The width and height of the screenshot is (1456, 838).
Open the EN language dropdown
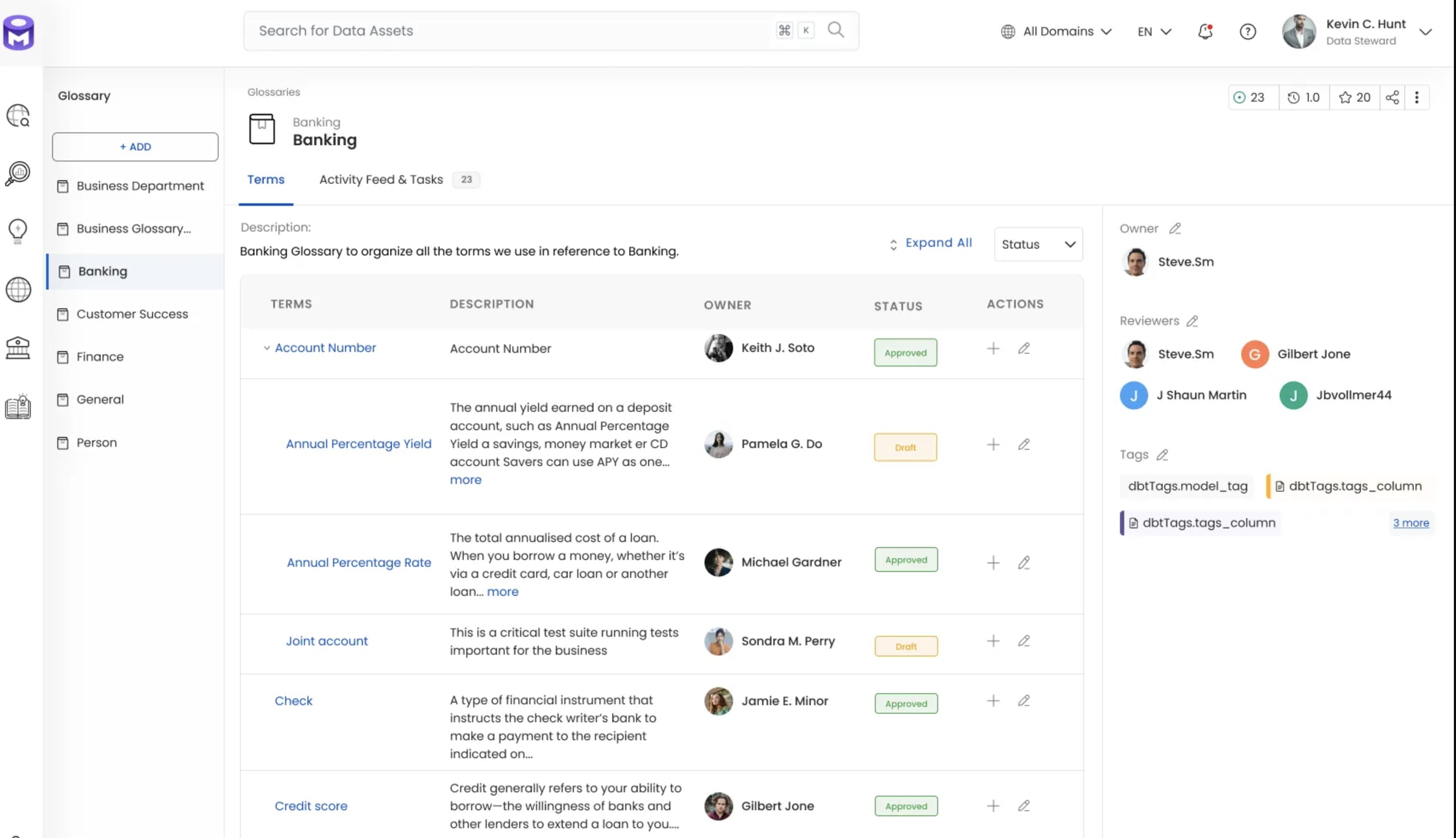[x=1153, y=32]
